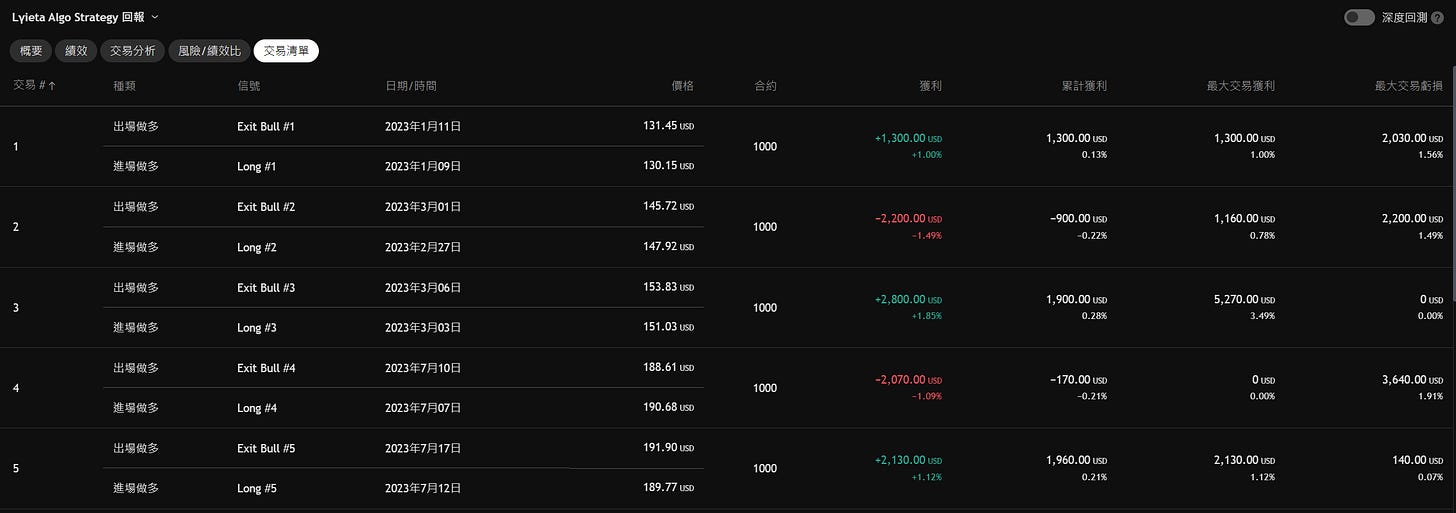The width and height of the screenshot is (1456, 513).
Task: Click the 合約 column header
Action: coord(765,86)
